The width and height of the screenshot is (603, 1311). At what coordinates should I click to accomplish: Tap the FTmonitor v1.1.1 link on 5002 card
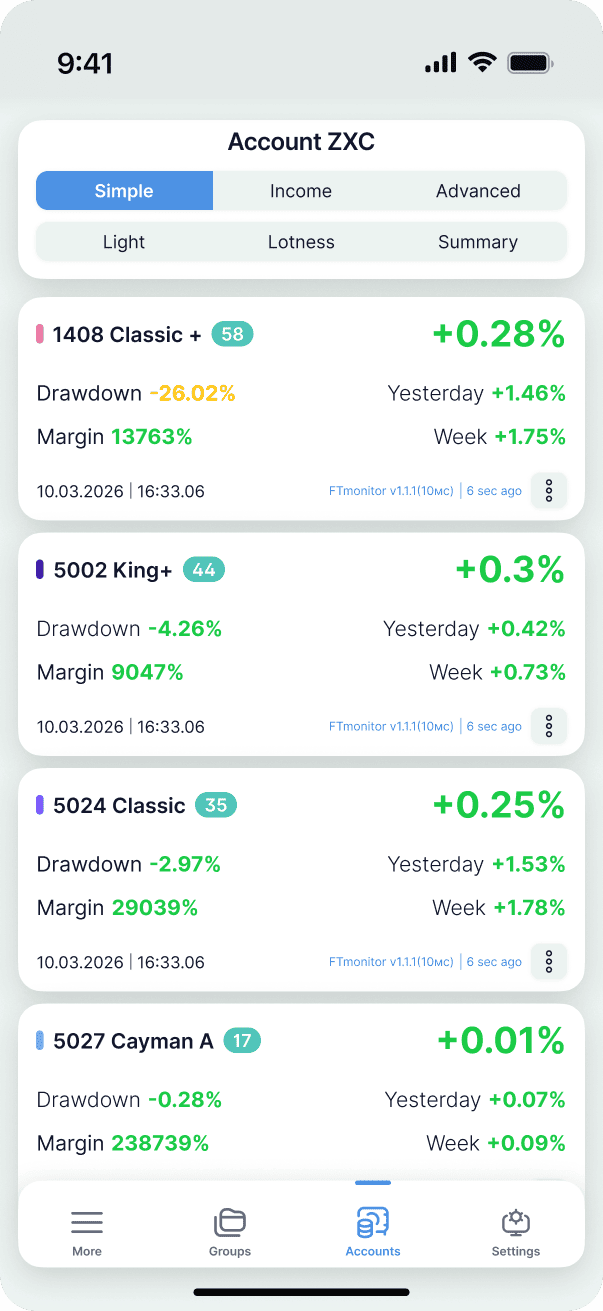pyautogui.click(x=391, y=727)
